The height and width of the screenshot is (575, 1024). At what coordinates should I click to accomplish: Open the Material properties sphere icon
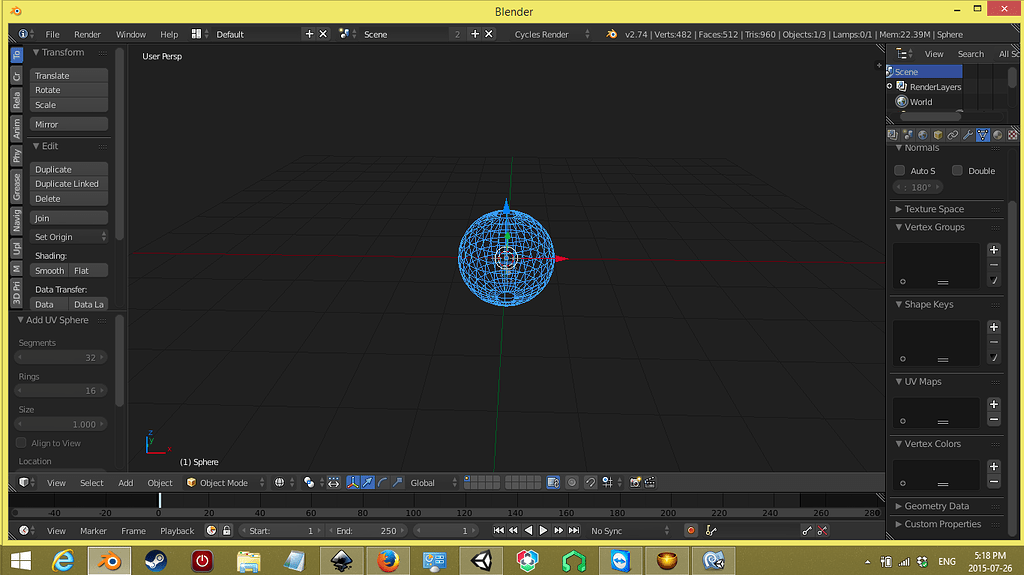[x=998, y=135]
